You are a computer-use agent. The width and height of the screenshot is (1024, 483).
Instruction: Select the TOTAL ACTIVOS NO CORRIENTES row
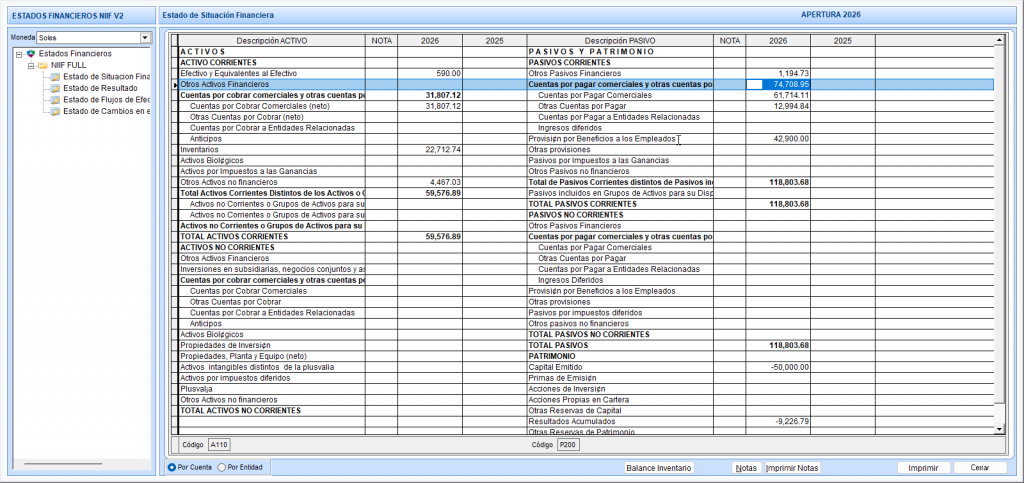[272, 411]
